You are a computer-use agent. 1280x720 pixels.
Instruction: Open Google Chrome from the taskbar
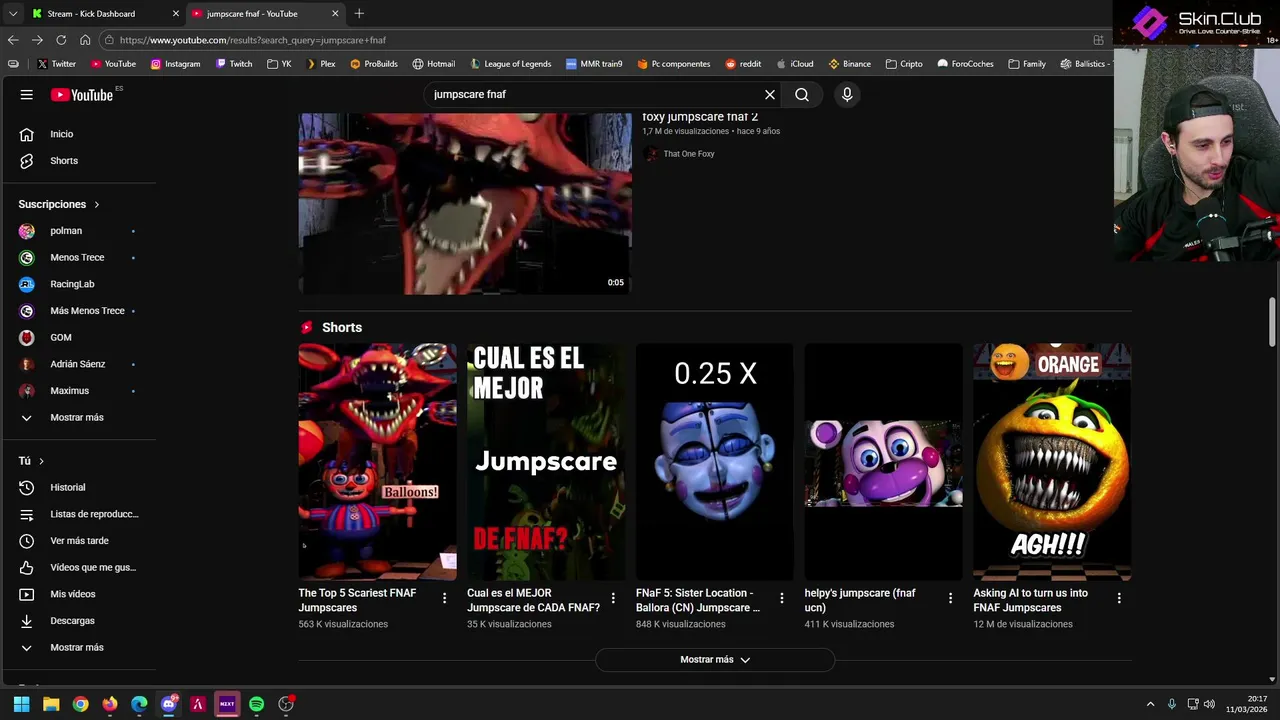point(80,704)
